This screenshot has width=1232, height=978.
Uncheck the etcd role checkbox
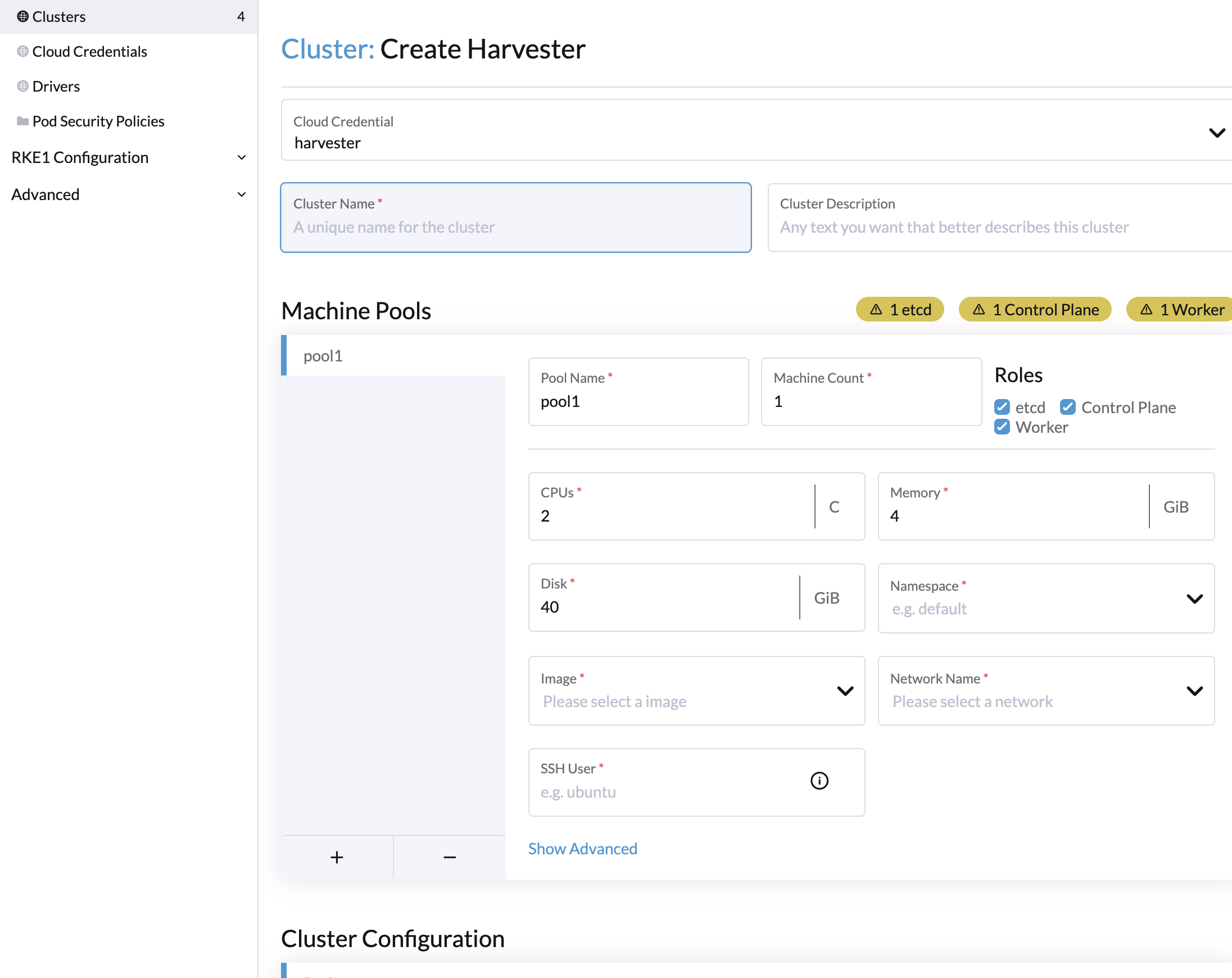pos(1002,407)
